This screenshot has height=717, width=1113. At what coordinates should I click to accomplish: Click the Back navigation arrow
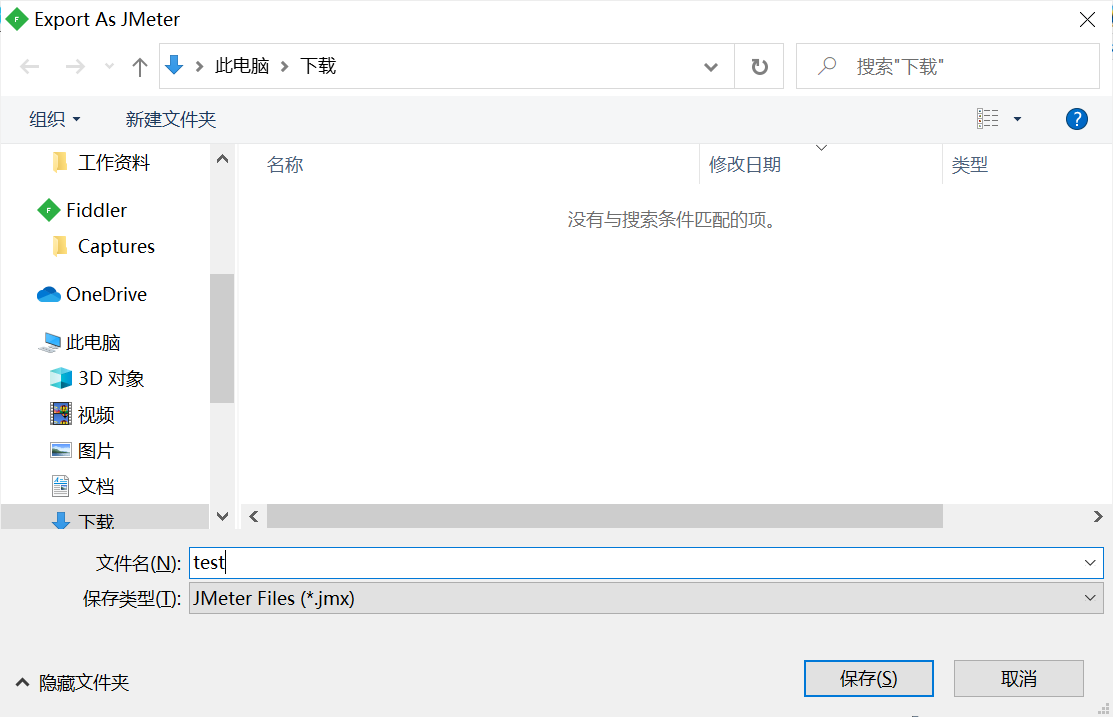[30, 67]
